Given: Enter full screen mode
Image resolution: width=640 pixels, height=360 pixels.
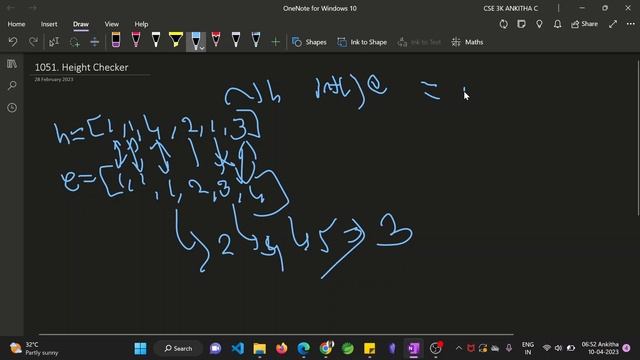Looking at the screenshot, I should pos(613,24).
